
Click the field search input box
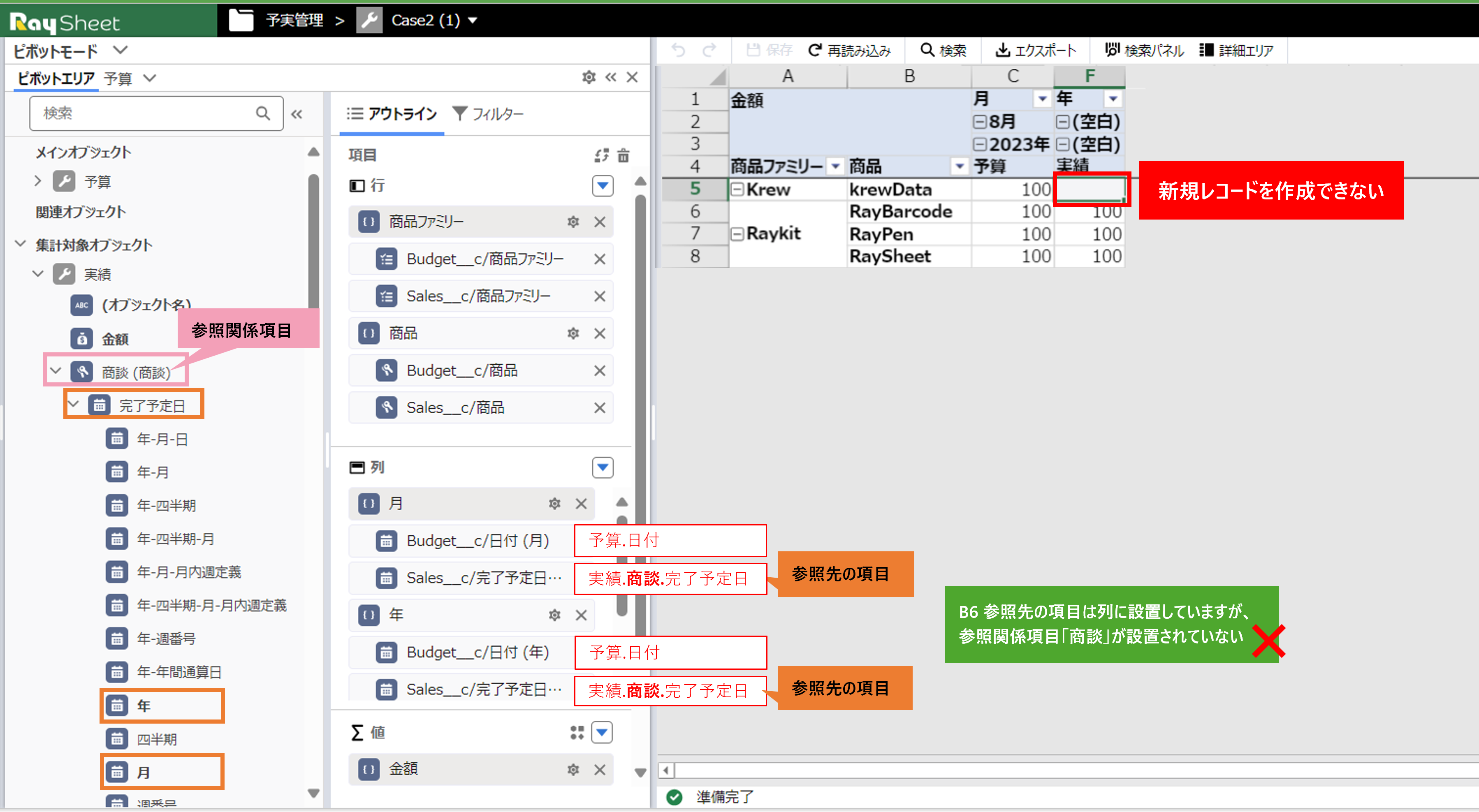(156, 113)
